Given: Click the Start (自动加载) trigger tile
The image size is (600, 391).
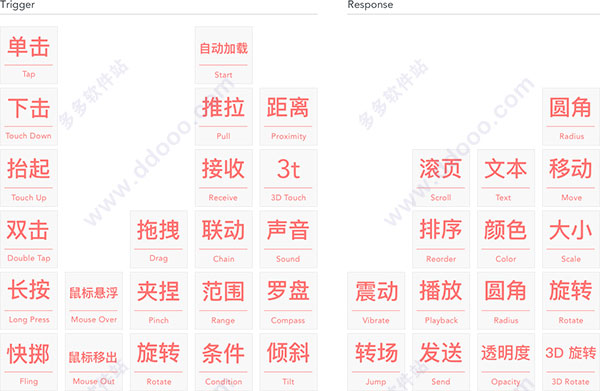Looking at the screenshot, I should (x=223, y=55).
